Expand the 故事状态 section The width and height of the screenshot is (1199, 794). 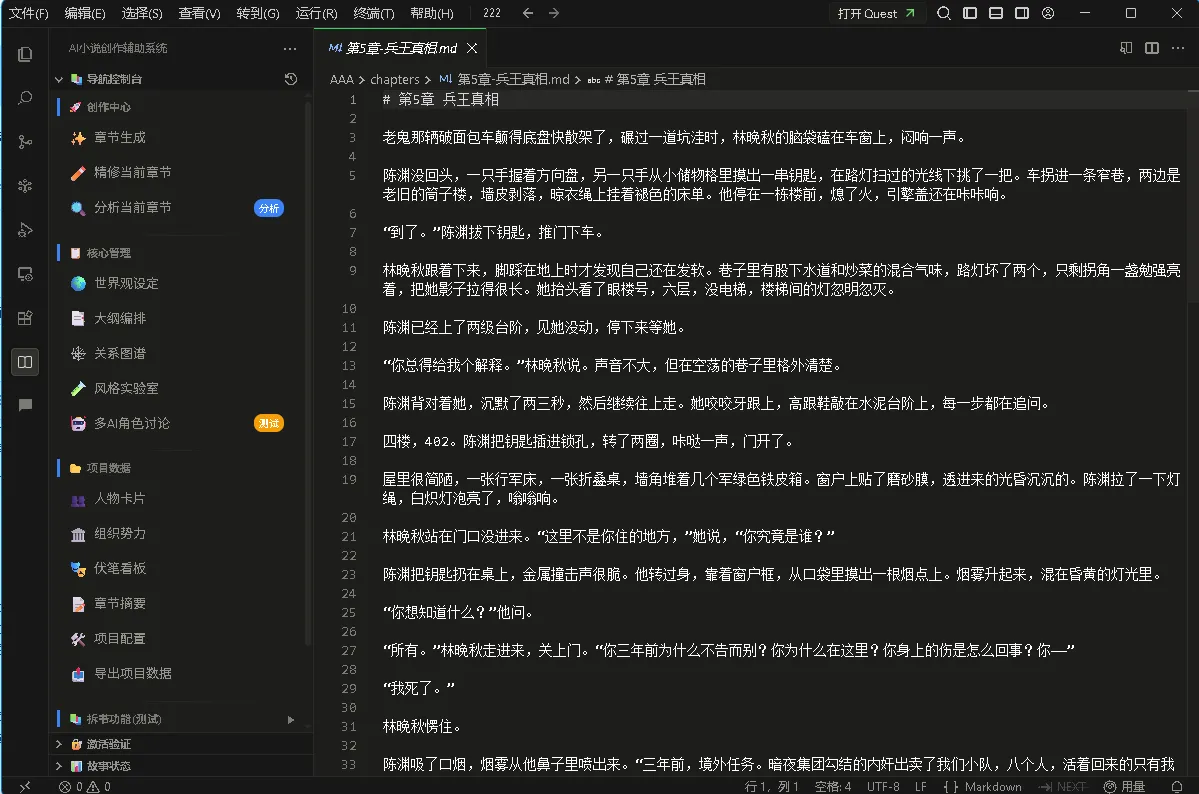(x=59, y=766)
